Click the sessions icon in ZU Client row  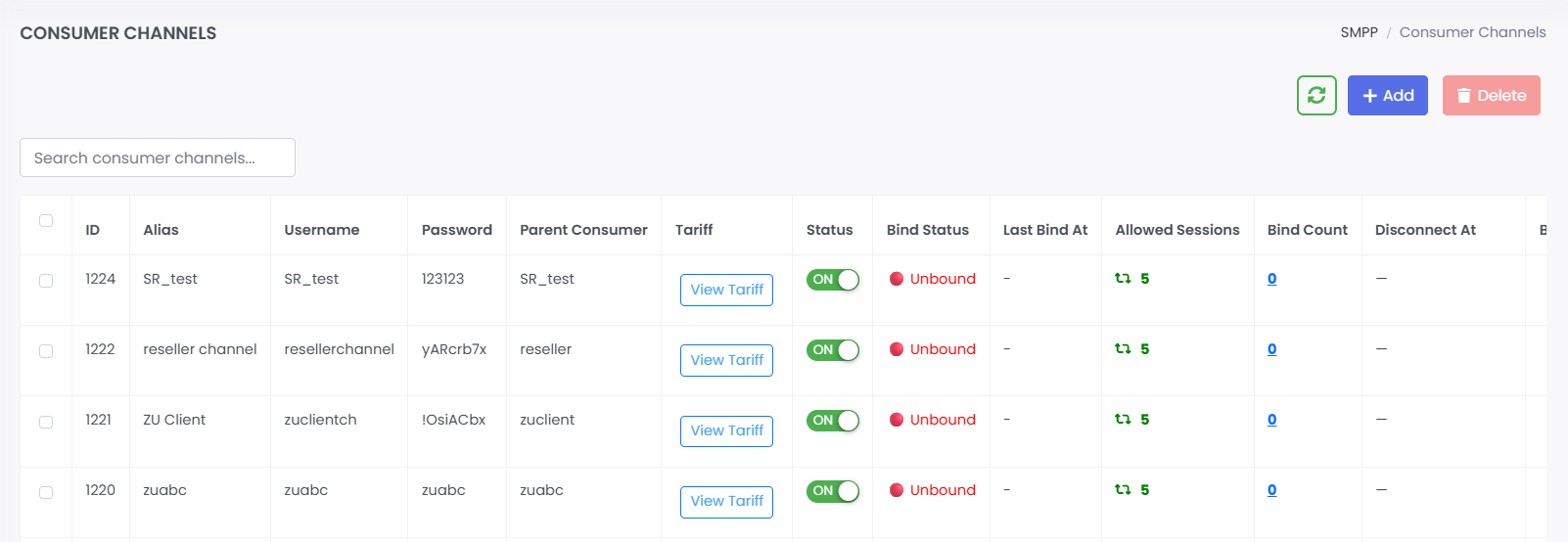1123,420
